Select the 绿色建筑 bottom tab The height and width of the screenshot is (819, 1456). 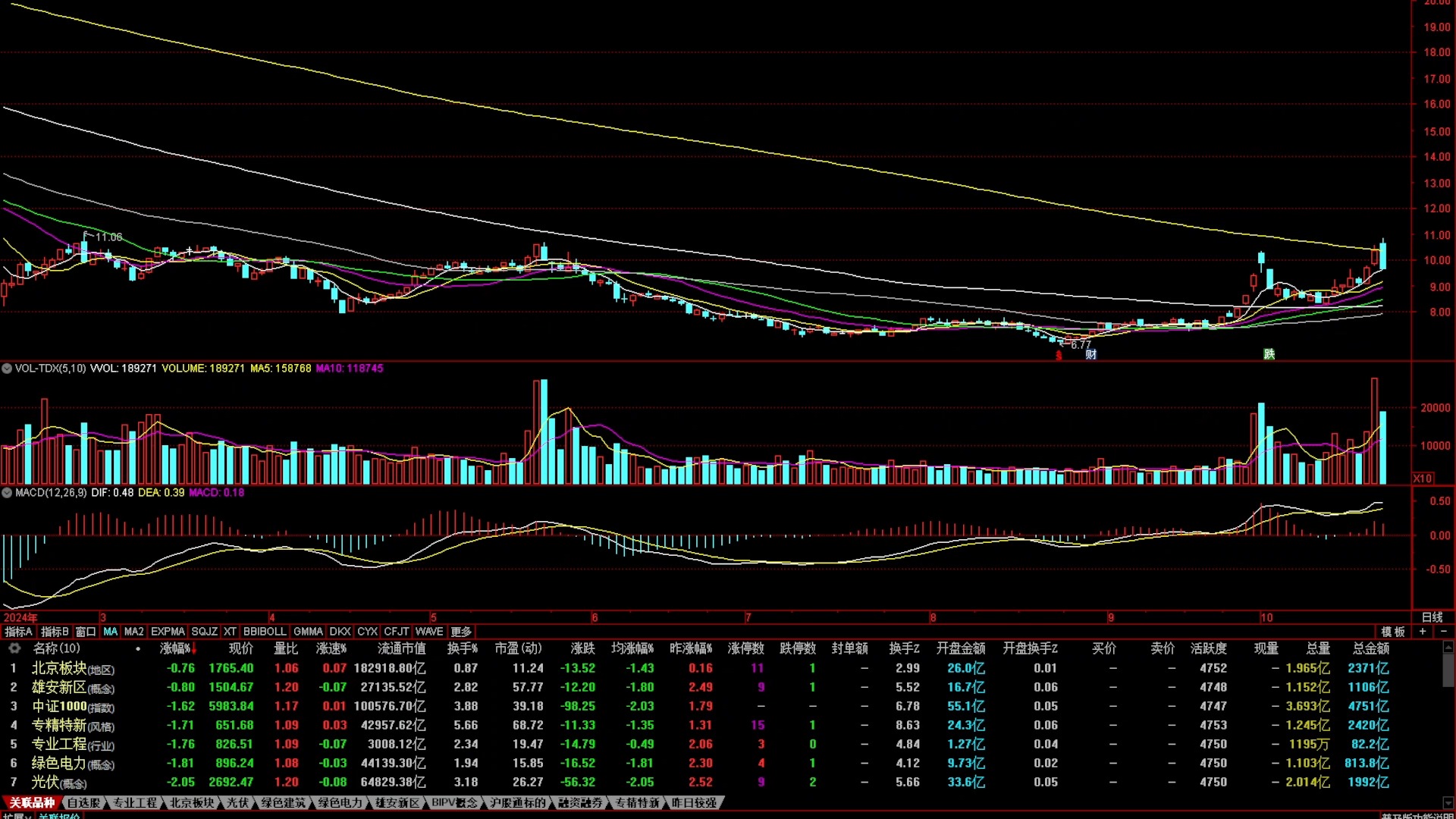click(284, 802)
